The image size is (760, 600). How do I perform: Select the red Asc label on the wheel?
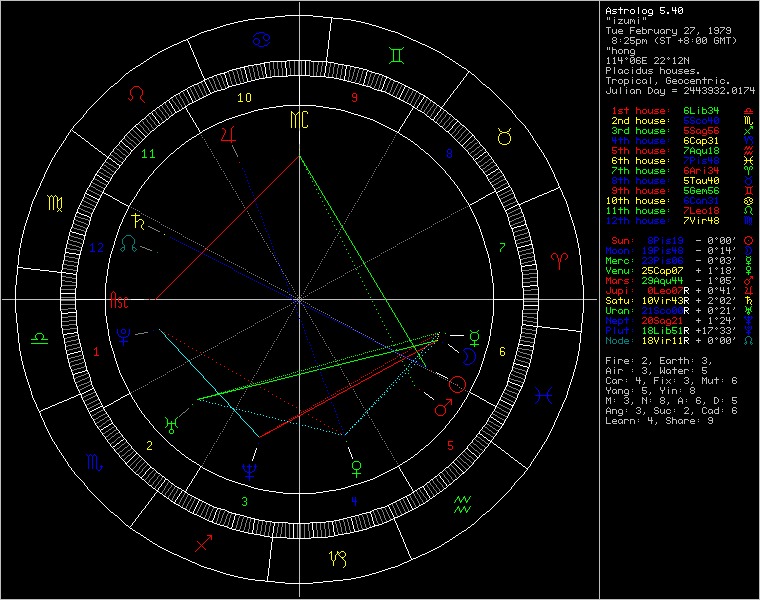coord(119,300)
